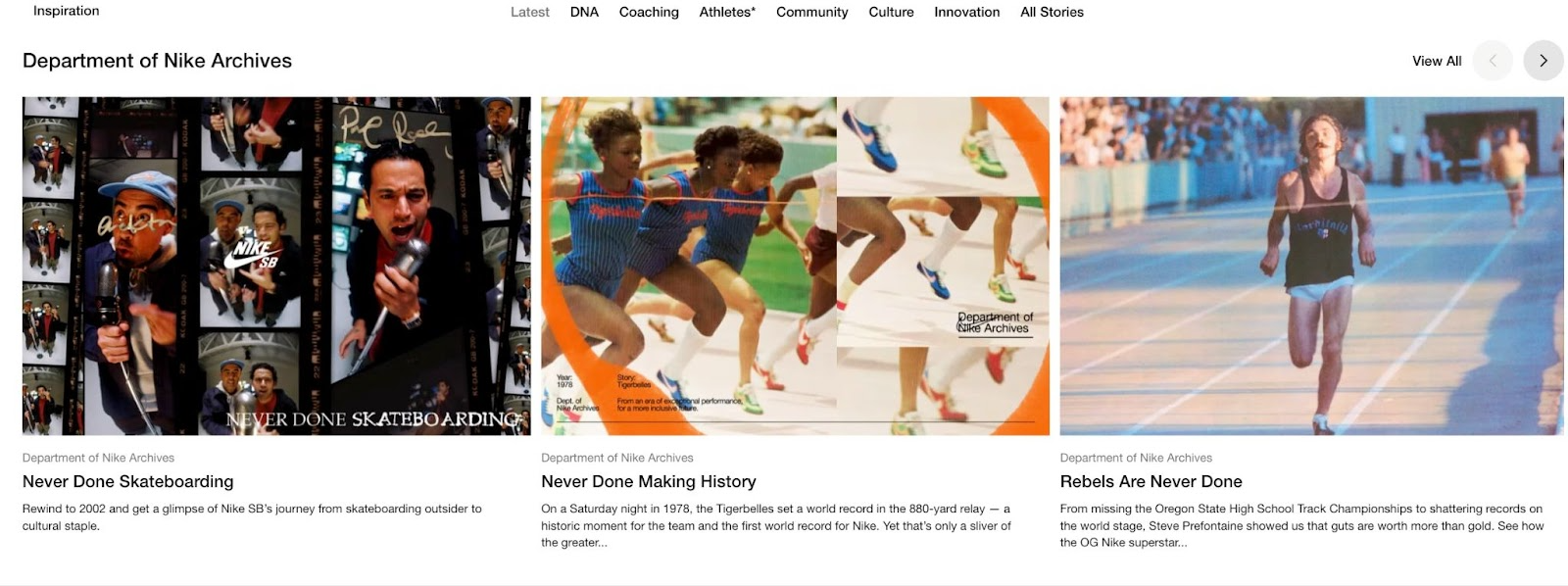Open the Tigerbelles relay race thumbnail
This screenshot has width=1568, height=586.
(x=795, y=266)
